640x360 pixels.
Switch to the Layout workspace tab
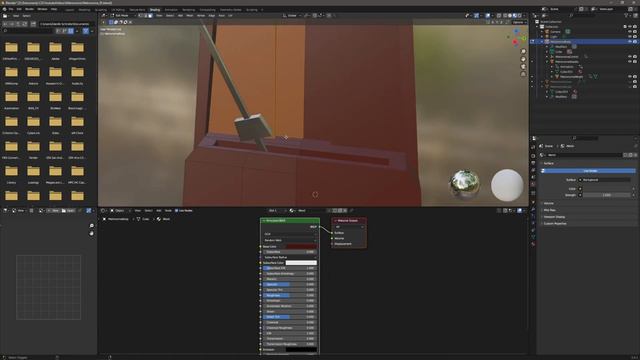pyautogui.click(x=70, y=9)
